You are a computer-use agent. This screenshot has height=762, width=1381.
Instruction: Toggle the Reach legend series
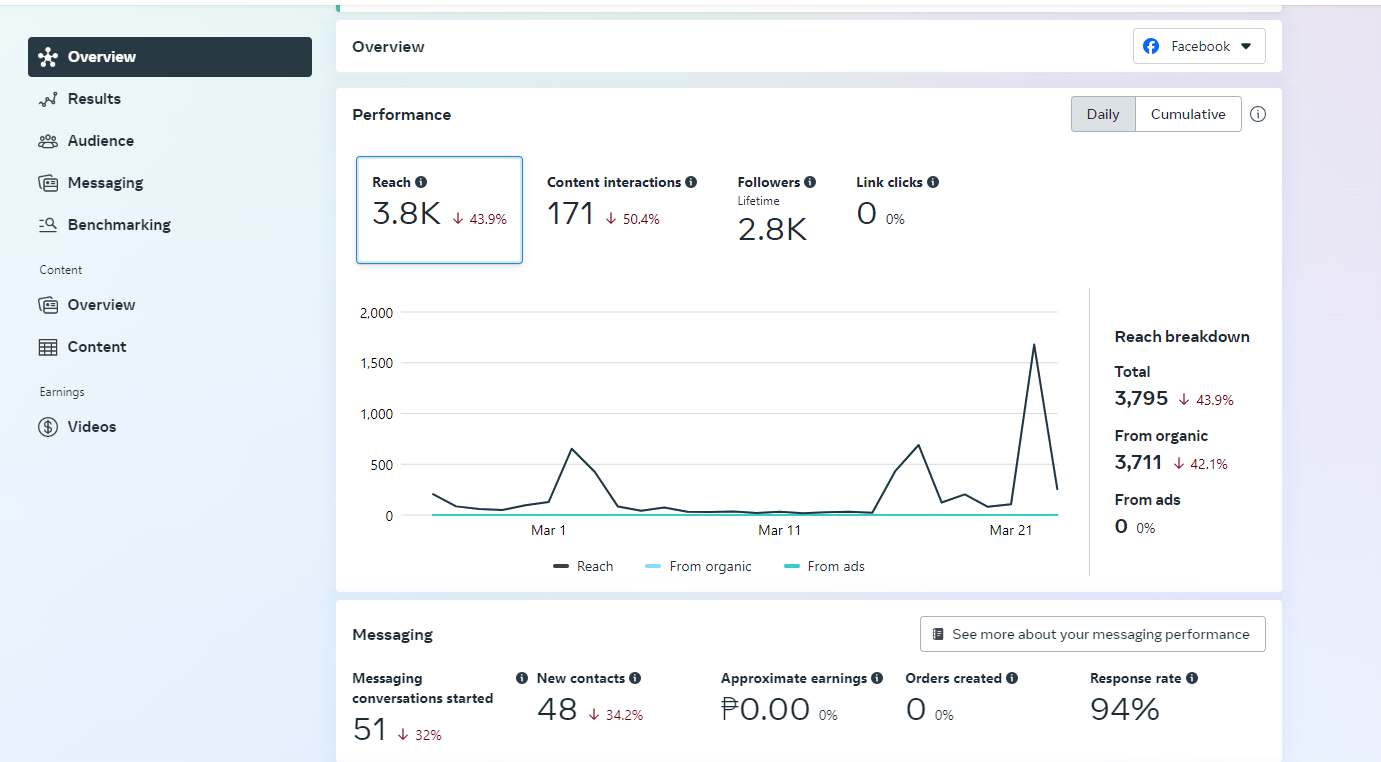pos(583,566)
